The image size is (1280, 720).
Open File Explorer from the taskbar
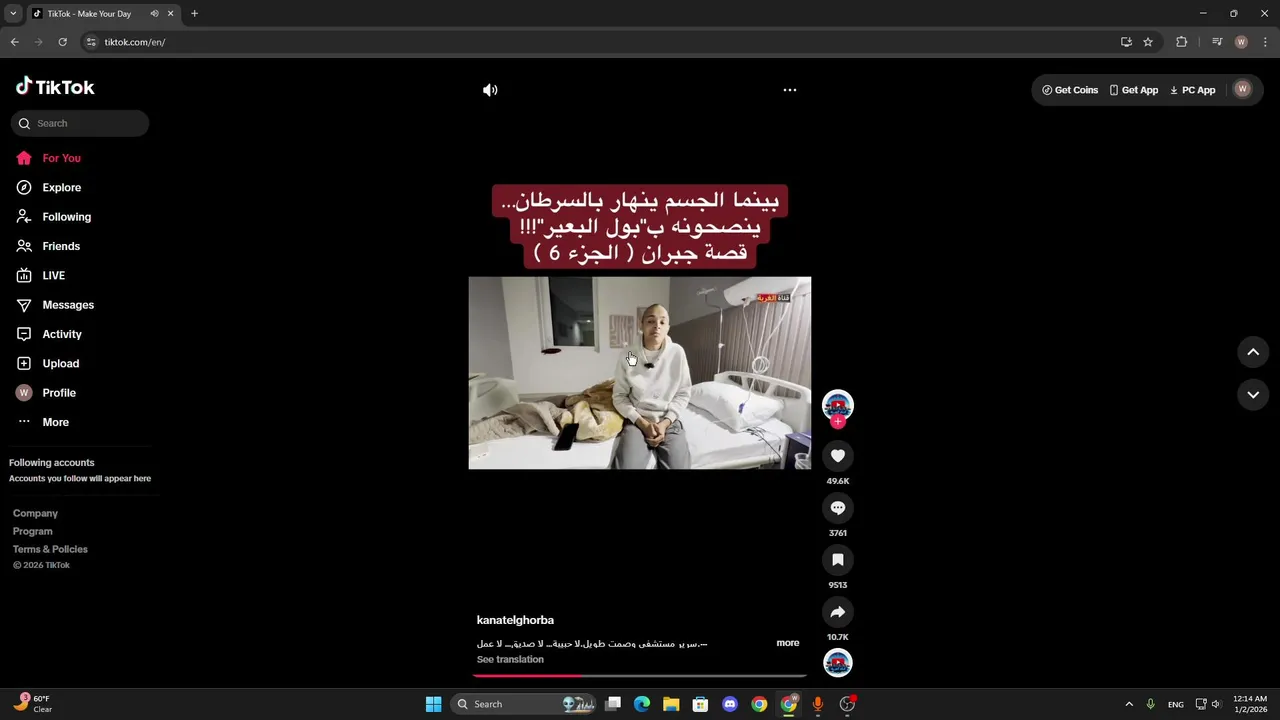(671, 704)
